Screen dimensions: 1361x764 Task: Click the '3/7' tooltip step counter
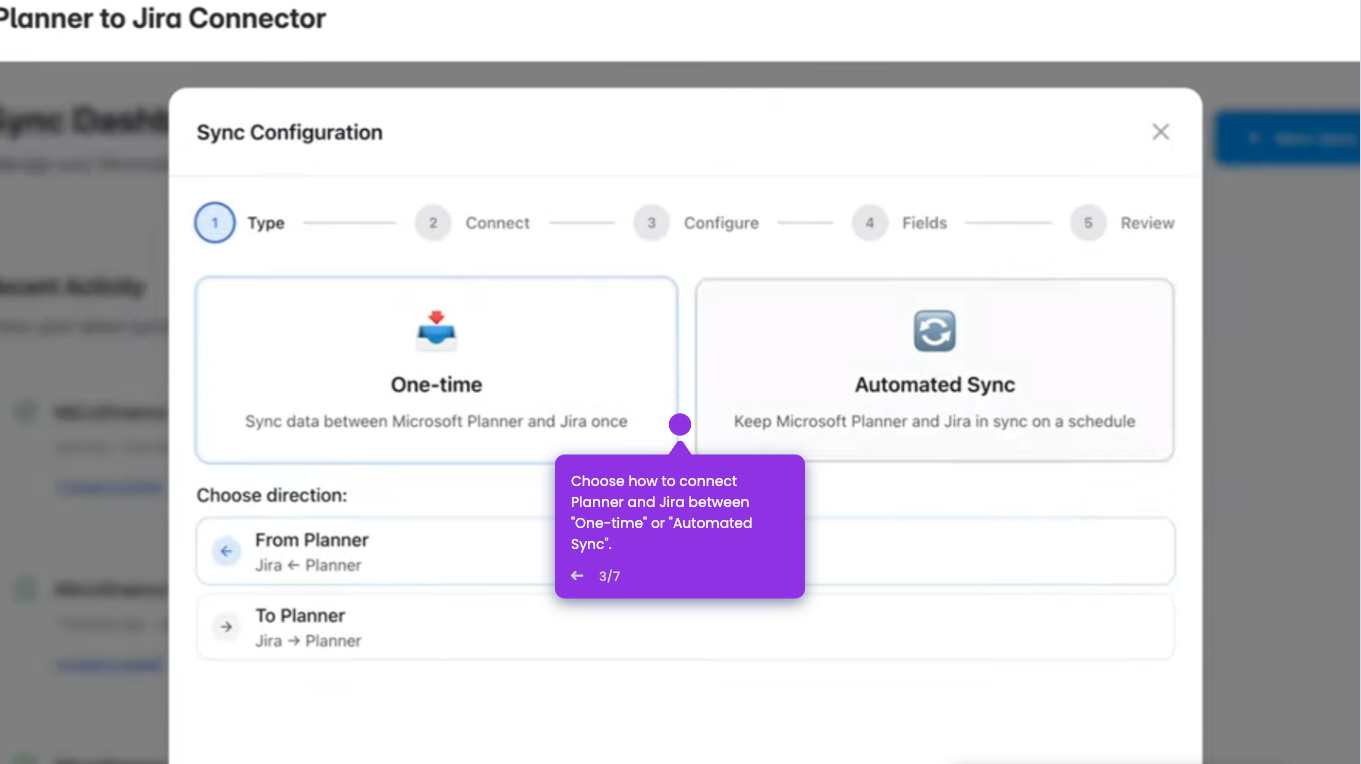point(610,576)
